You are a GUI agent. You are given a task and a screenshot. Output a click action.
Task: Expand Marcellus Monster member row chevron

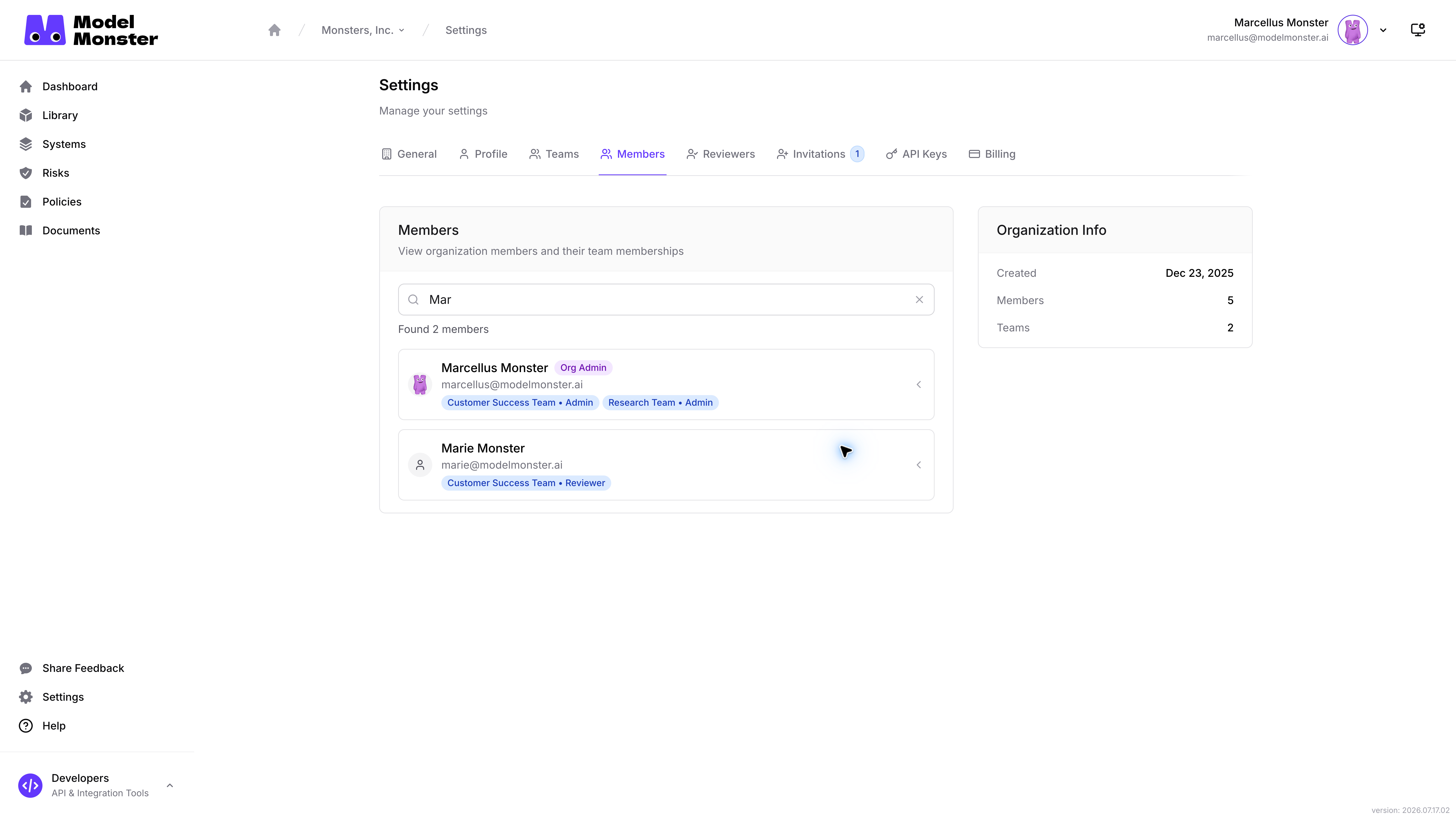click(x=919, y=384)
